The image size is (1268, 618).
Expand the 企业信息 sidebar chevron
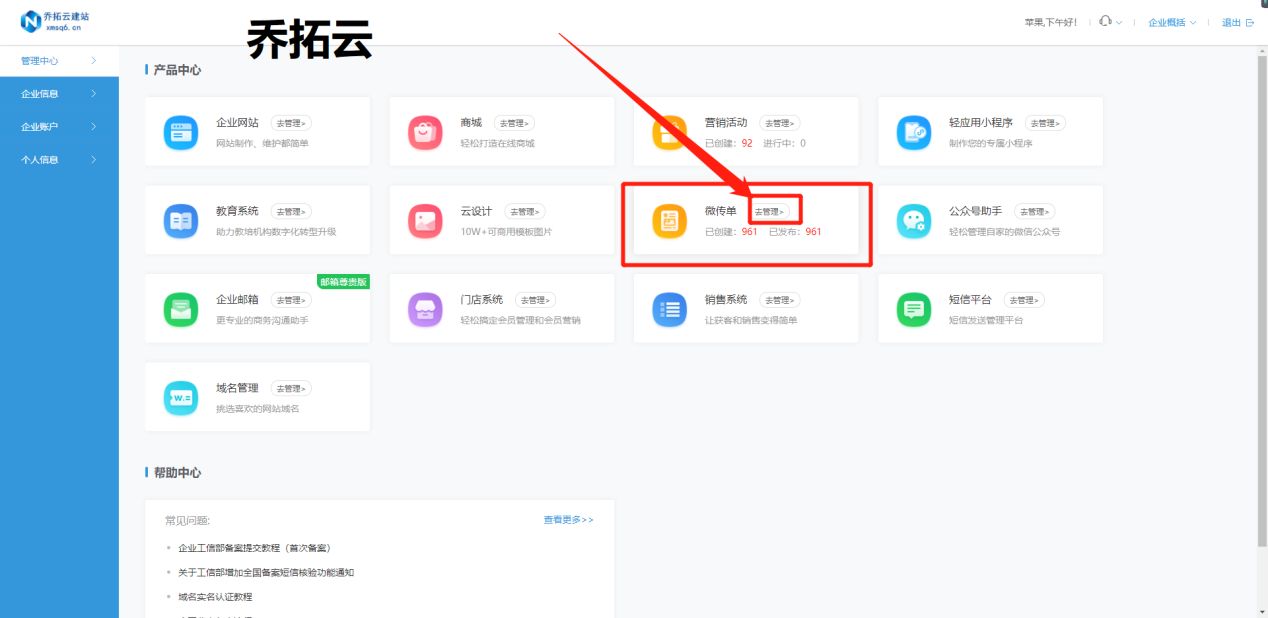[x=93, y=94]
